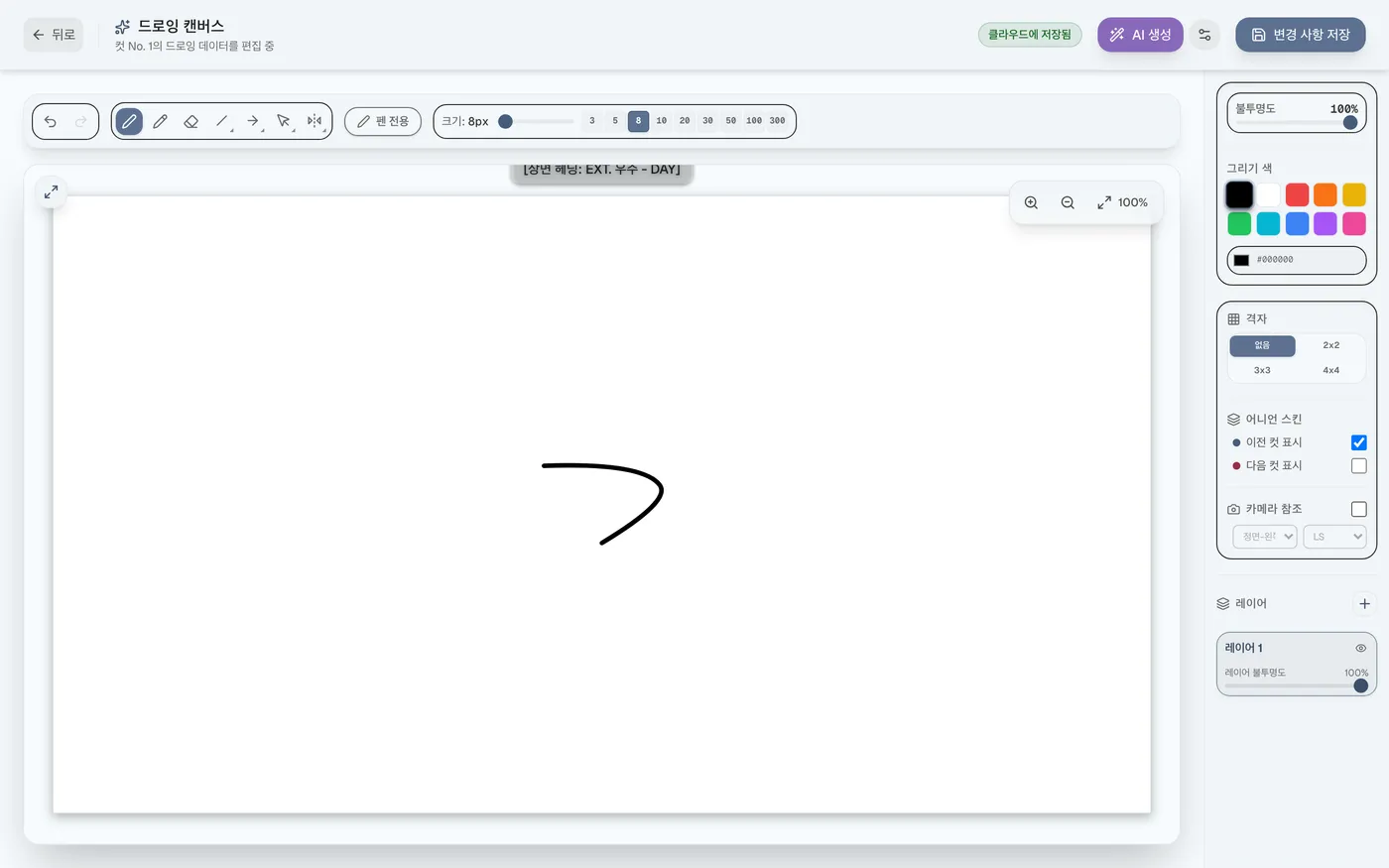Viewport: 1389px width, 868px height.
Task: Pick the red color swatch
Action: pyautogui.click(x=1297, y=194)
